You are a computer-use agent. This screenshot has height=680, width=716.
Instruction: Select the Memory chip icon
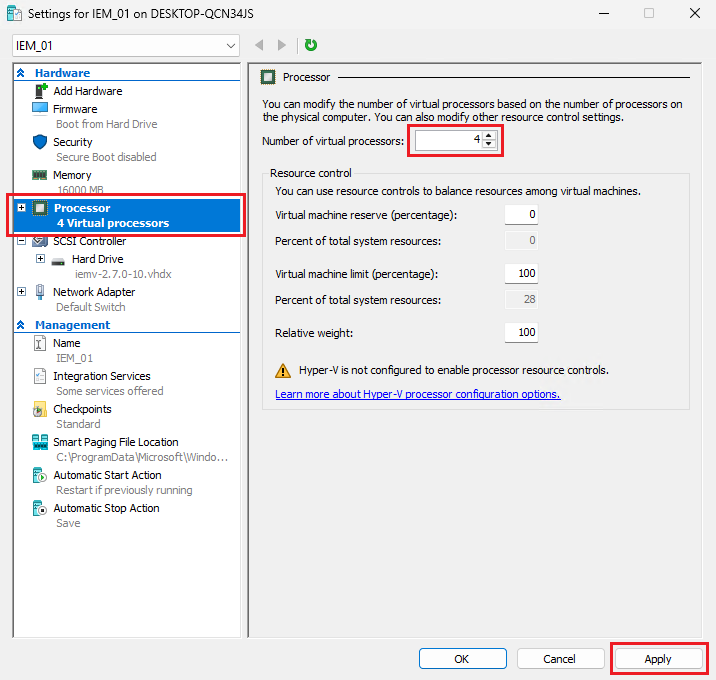[40, 175]
